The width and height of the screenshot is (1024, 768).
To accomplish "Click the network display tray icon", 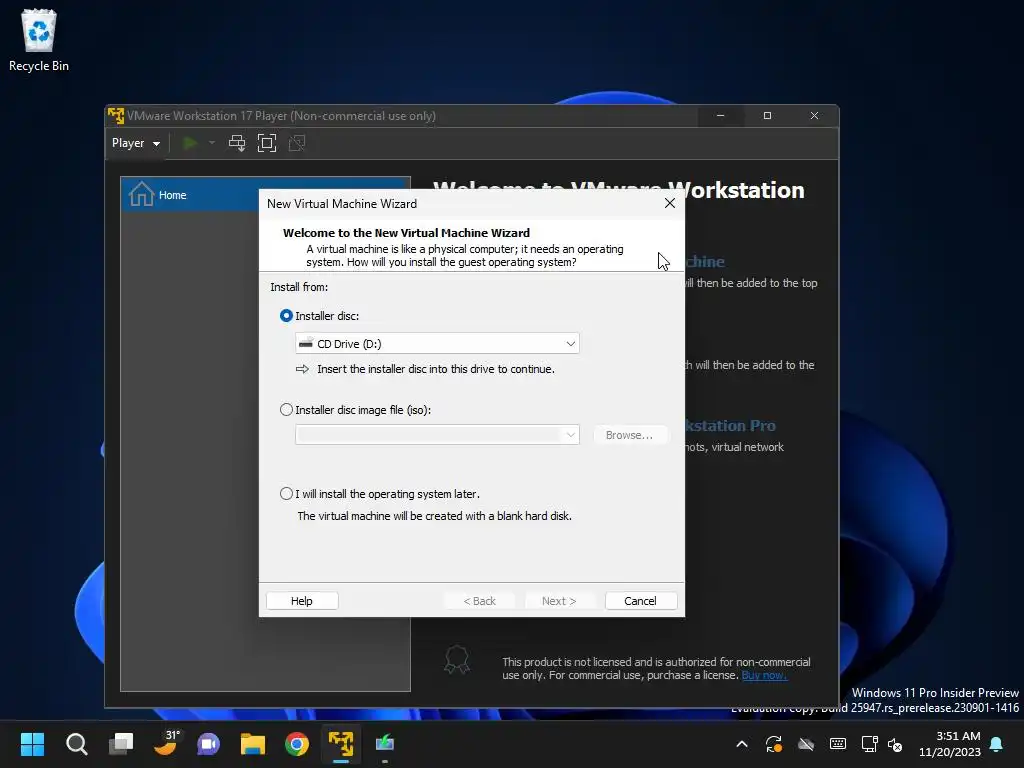I will 870,744.
